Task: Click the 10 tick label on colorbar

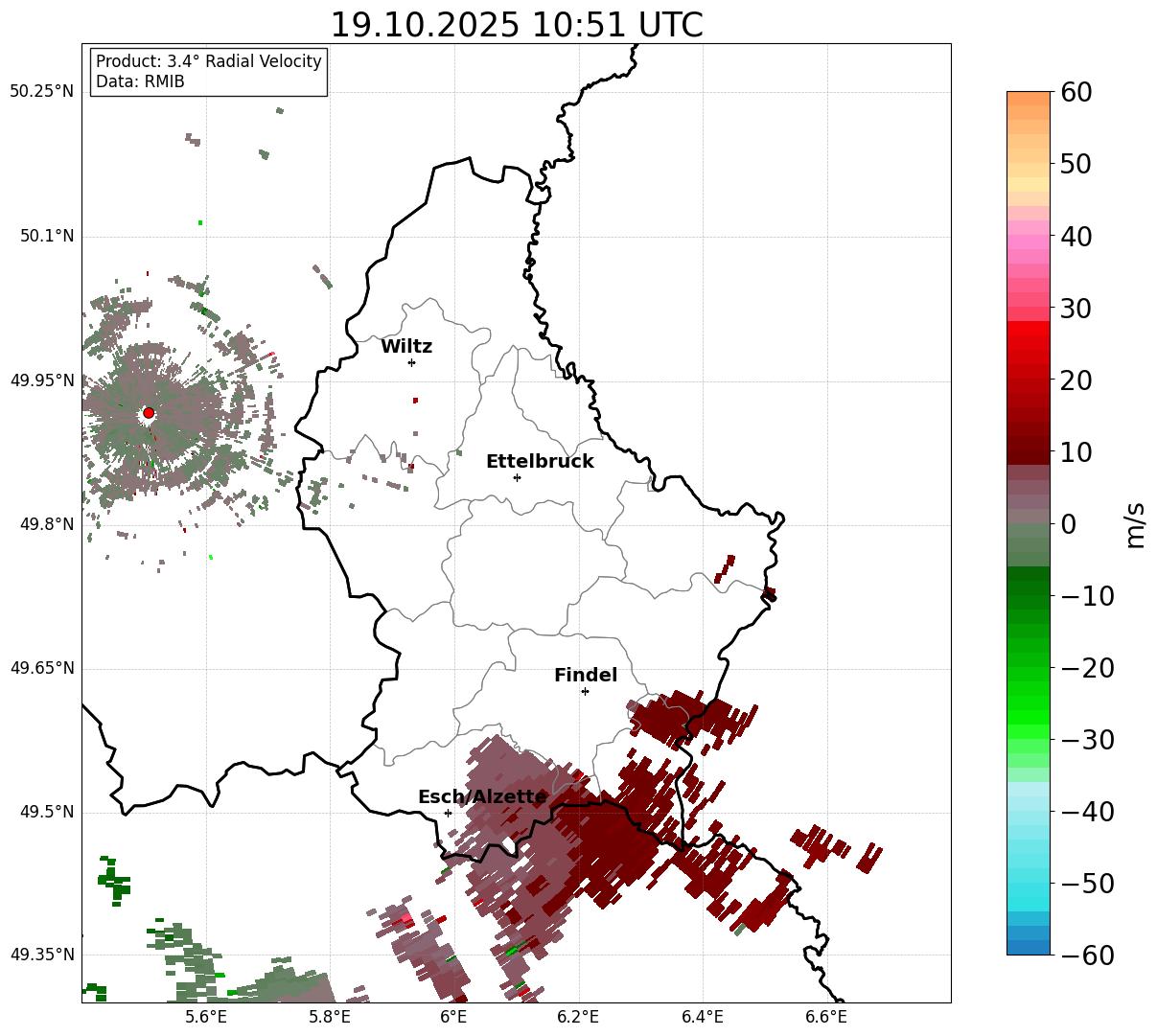Action: click(1076, 452)
